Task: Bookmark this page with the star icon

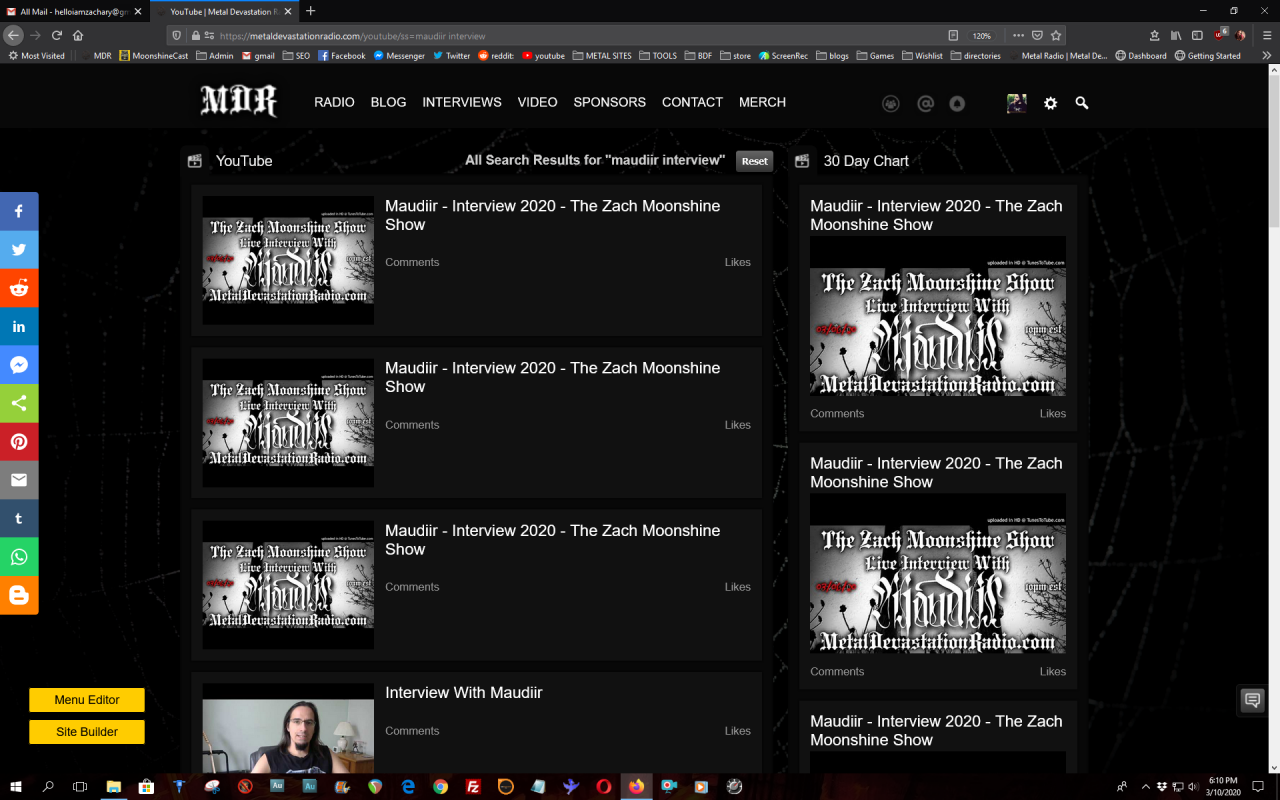Action: coord(1056,35)
